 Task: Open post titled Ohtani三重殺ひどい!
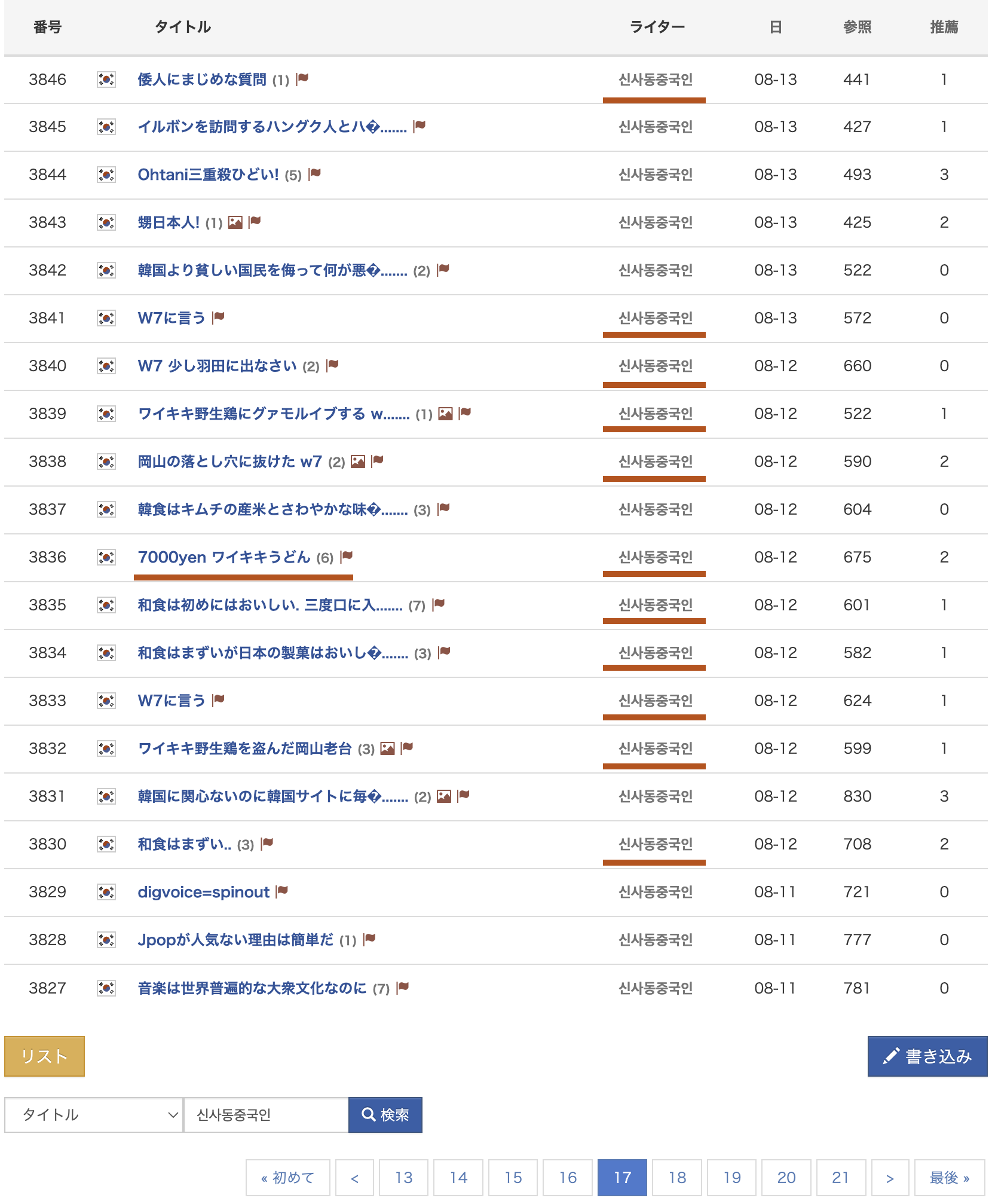208,175
